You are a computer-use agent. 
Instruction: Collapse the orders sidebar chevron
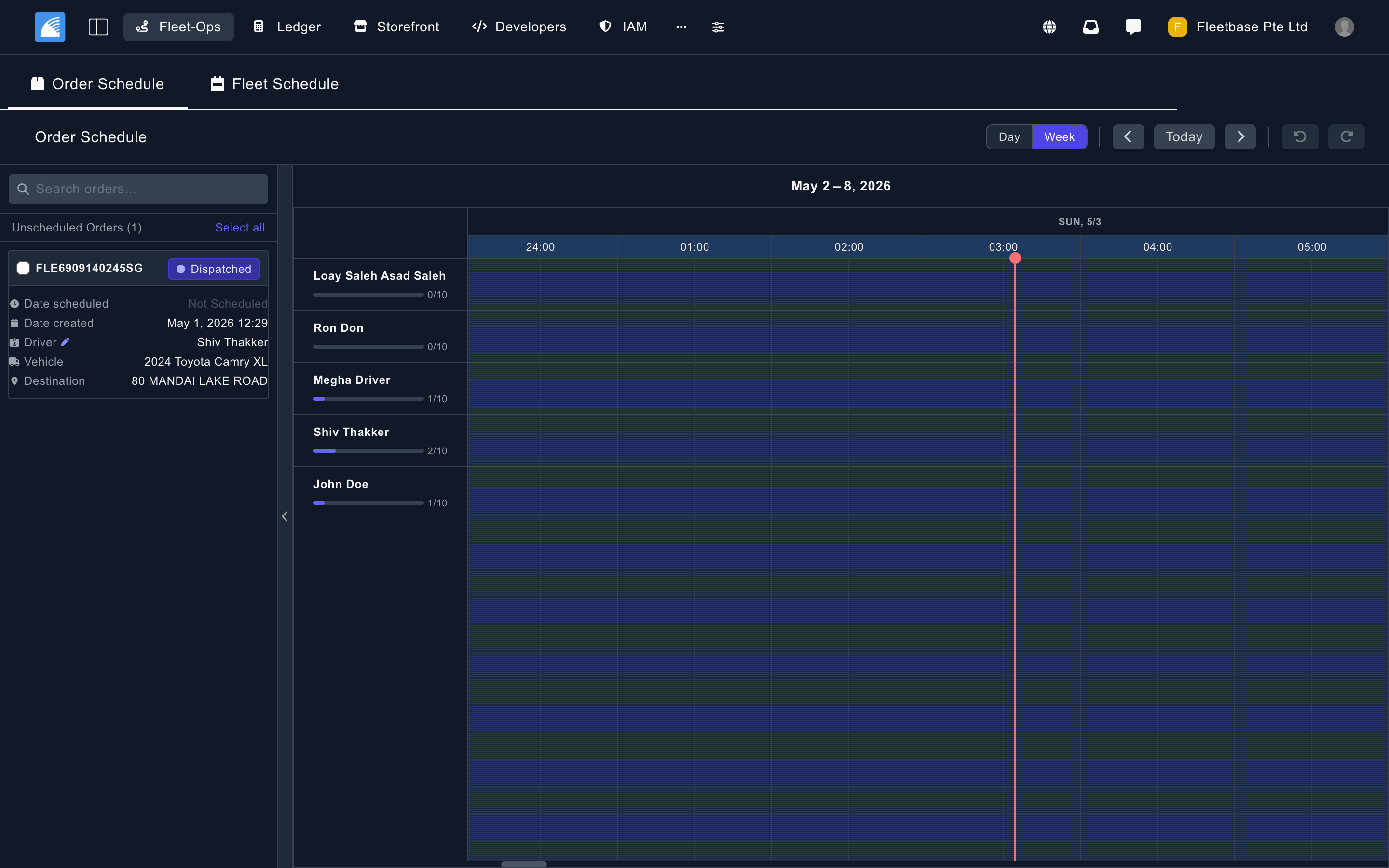coord(285,516)
